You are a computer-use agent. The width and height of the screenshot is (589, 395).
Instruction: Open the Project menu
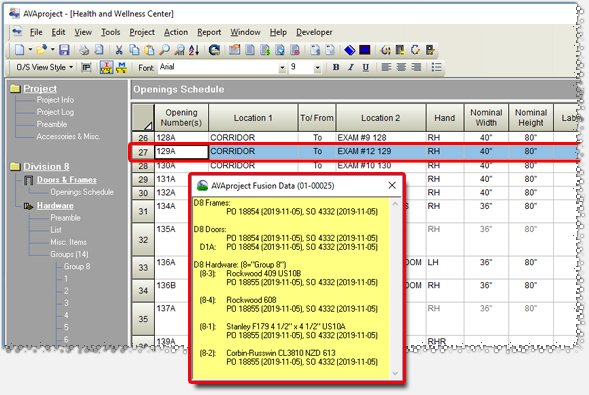142,32
